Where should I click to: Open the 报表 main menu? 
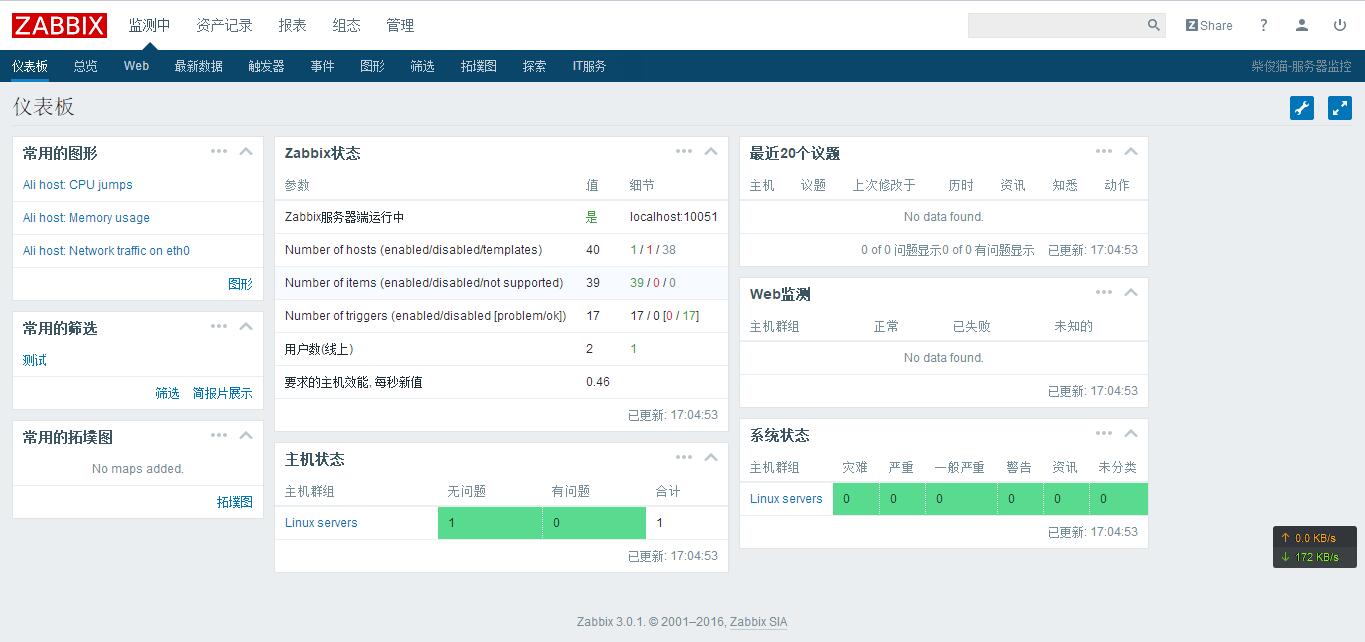(292, 25)
